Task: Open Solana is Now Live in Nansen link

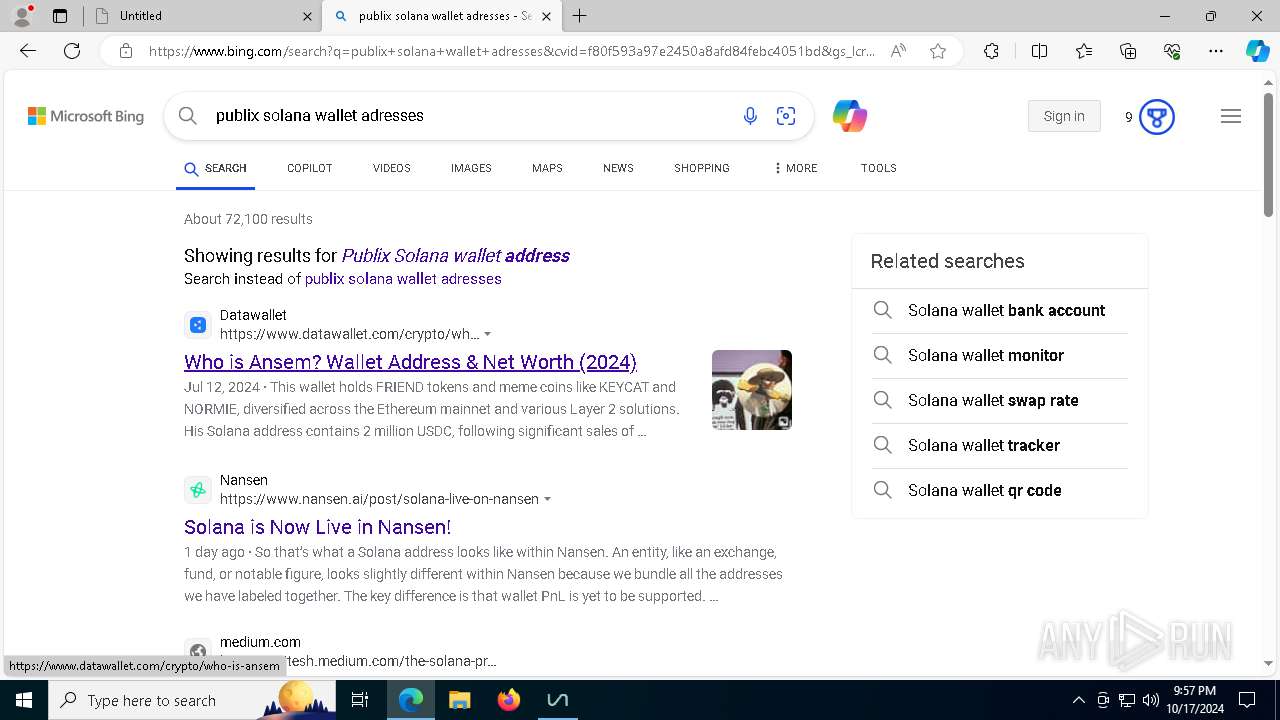Action: coord(317,527)
